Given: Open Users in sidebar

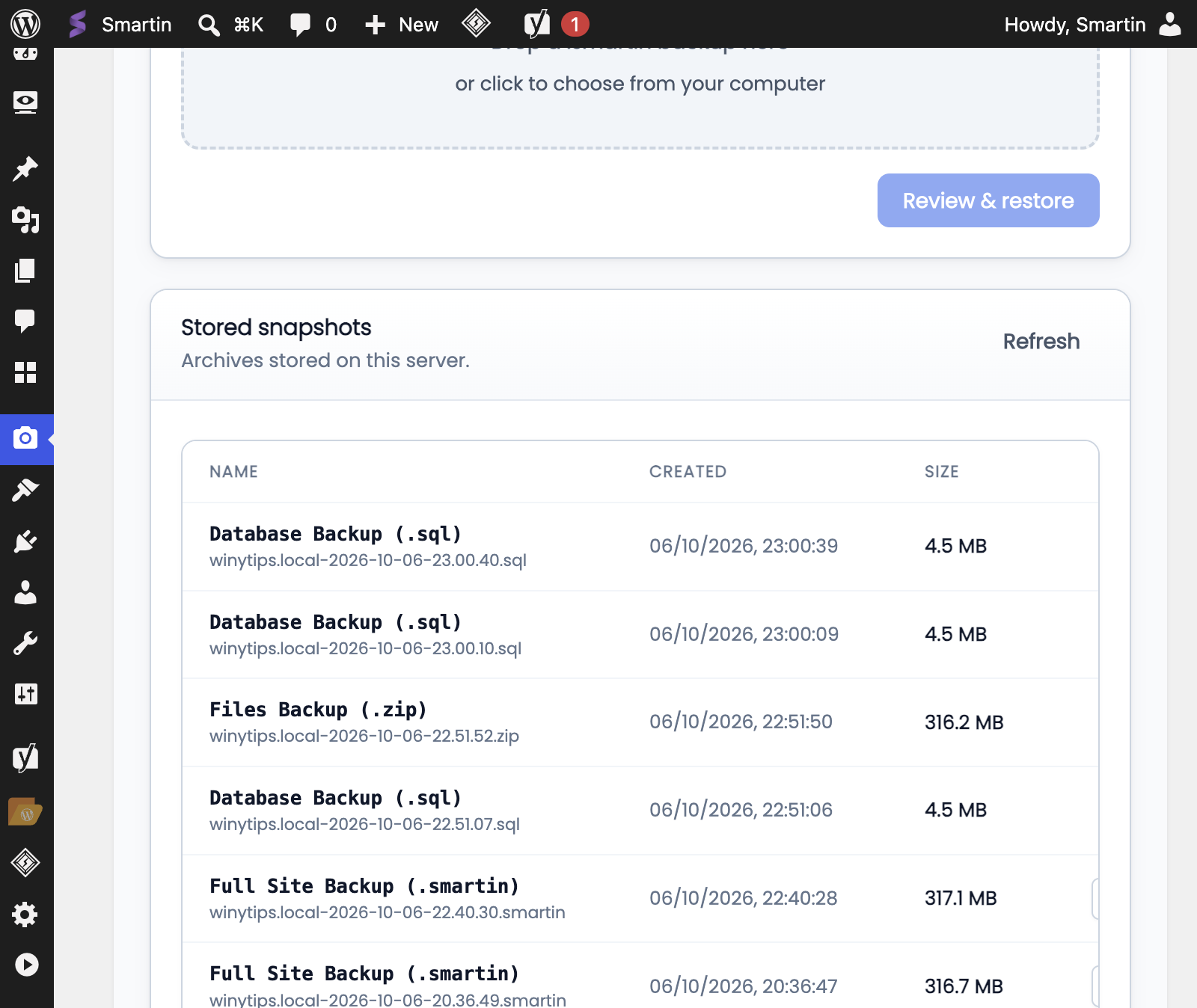Looking at the screenshot, I should pos(25,592).
